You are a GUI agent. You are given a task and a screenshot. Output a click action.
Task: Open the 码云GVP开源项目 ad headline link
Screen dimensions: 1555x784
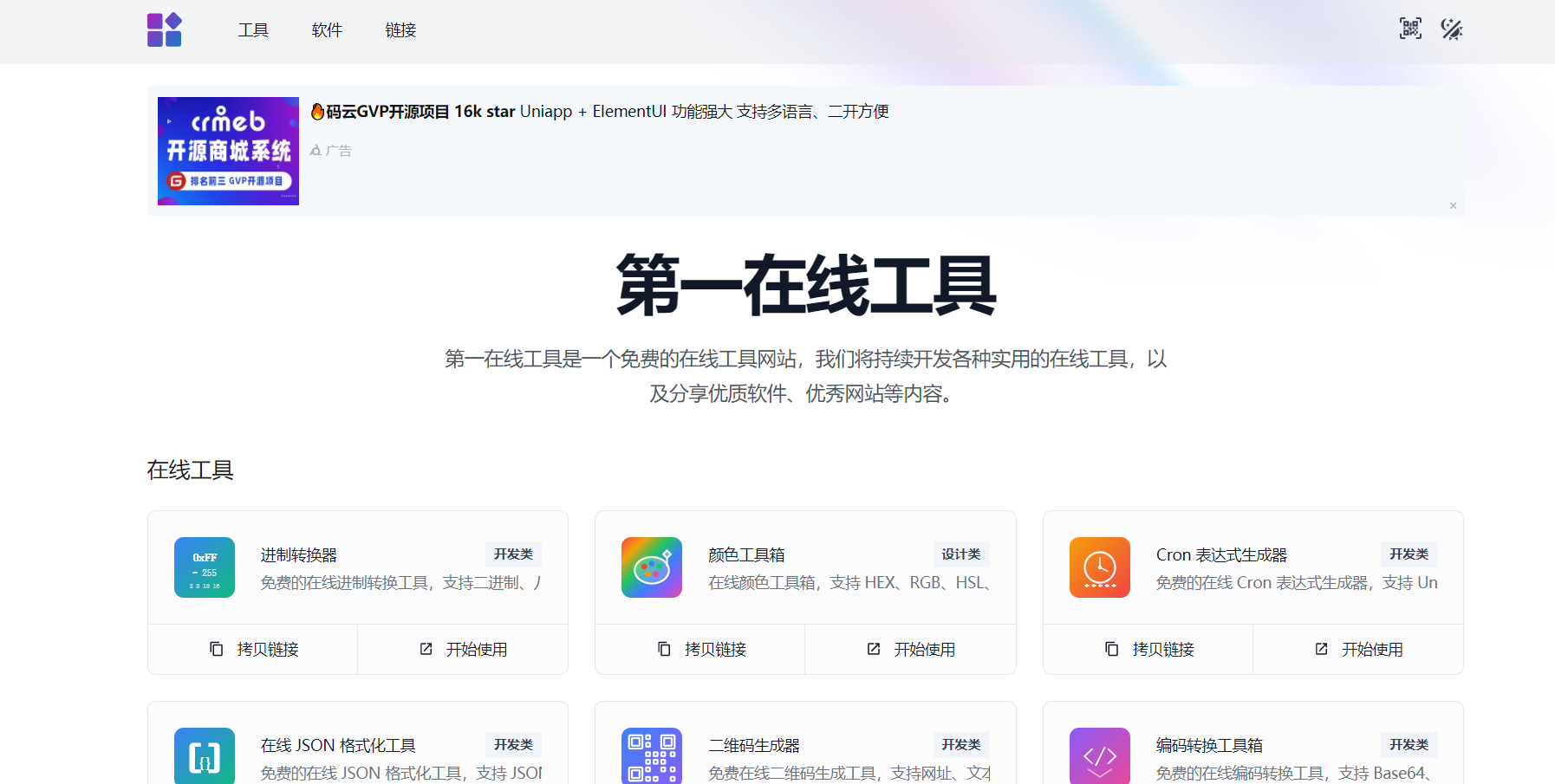pos(600,112)
